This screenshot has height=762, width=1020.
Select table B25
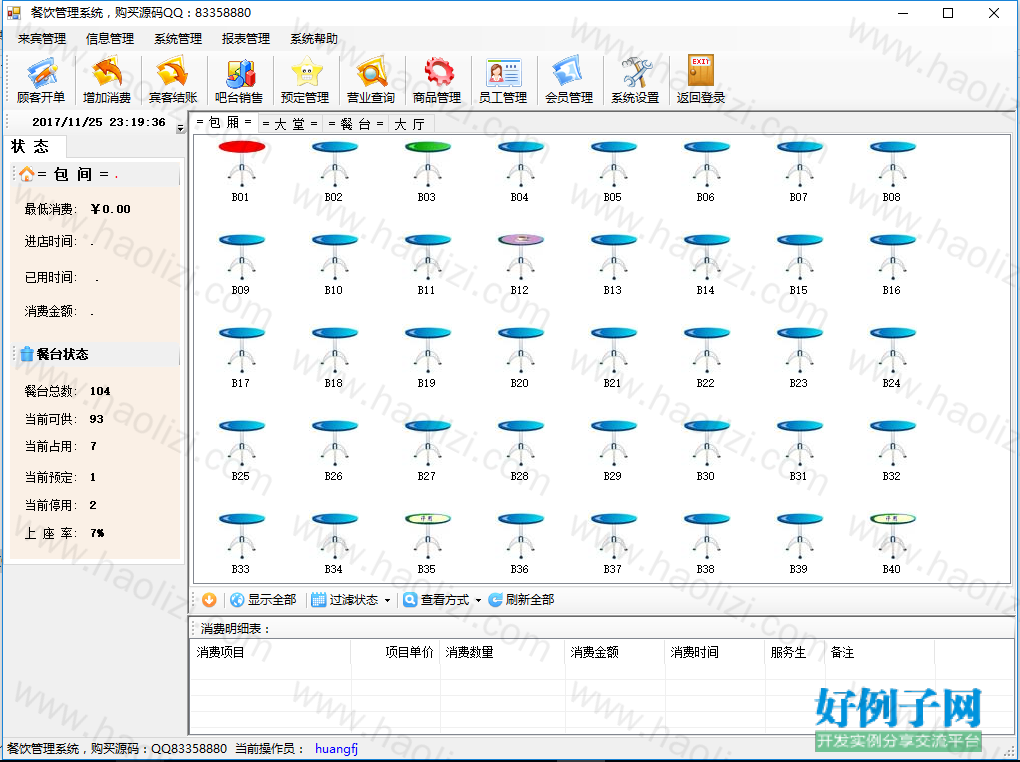(x=241, y=450)
